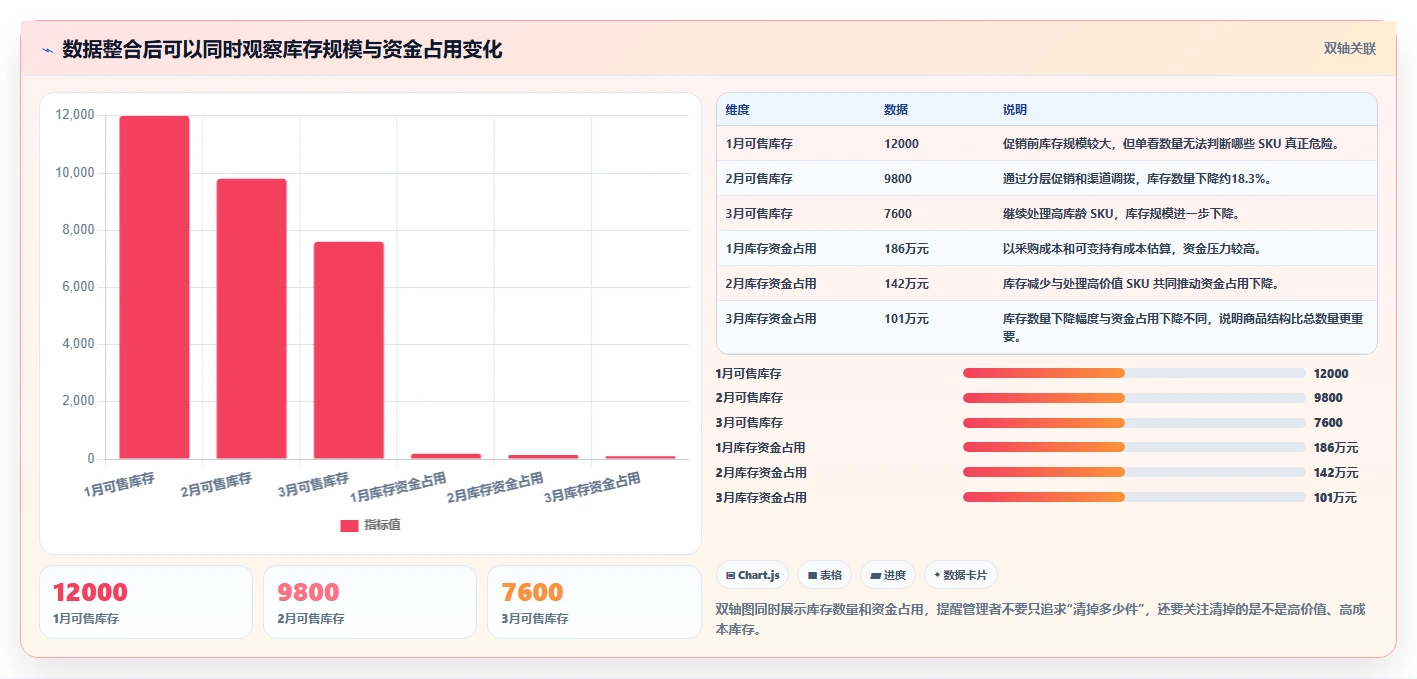The image size is (1417, 679).
Task: Click the progress bar for 3月库存资金占用
Action: 1134,497
